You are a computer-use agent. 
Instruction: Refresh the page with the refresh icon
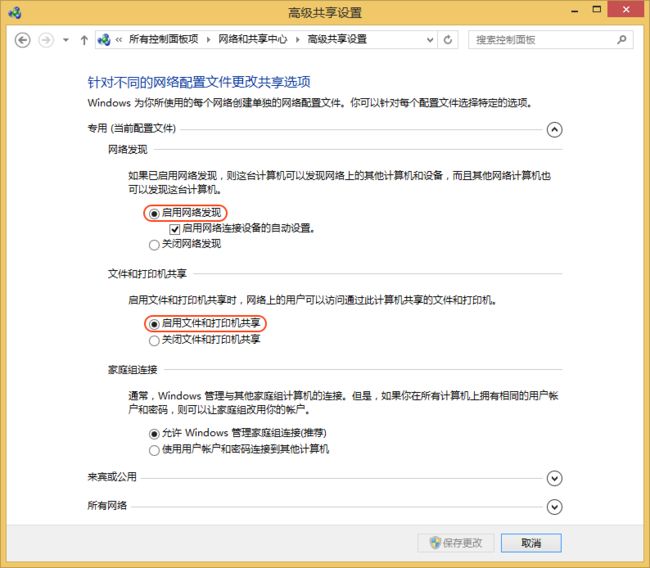point(448,40)
